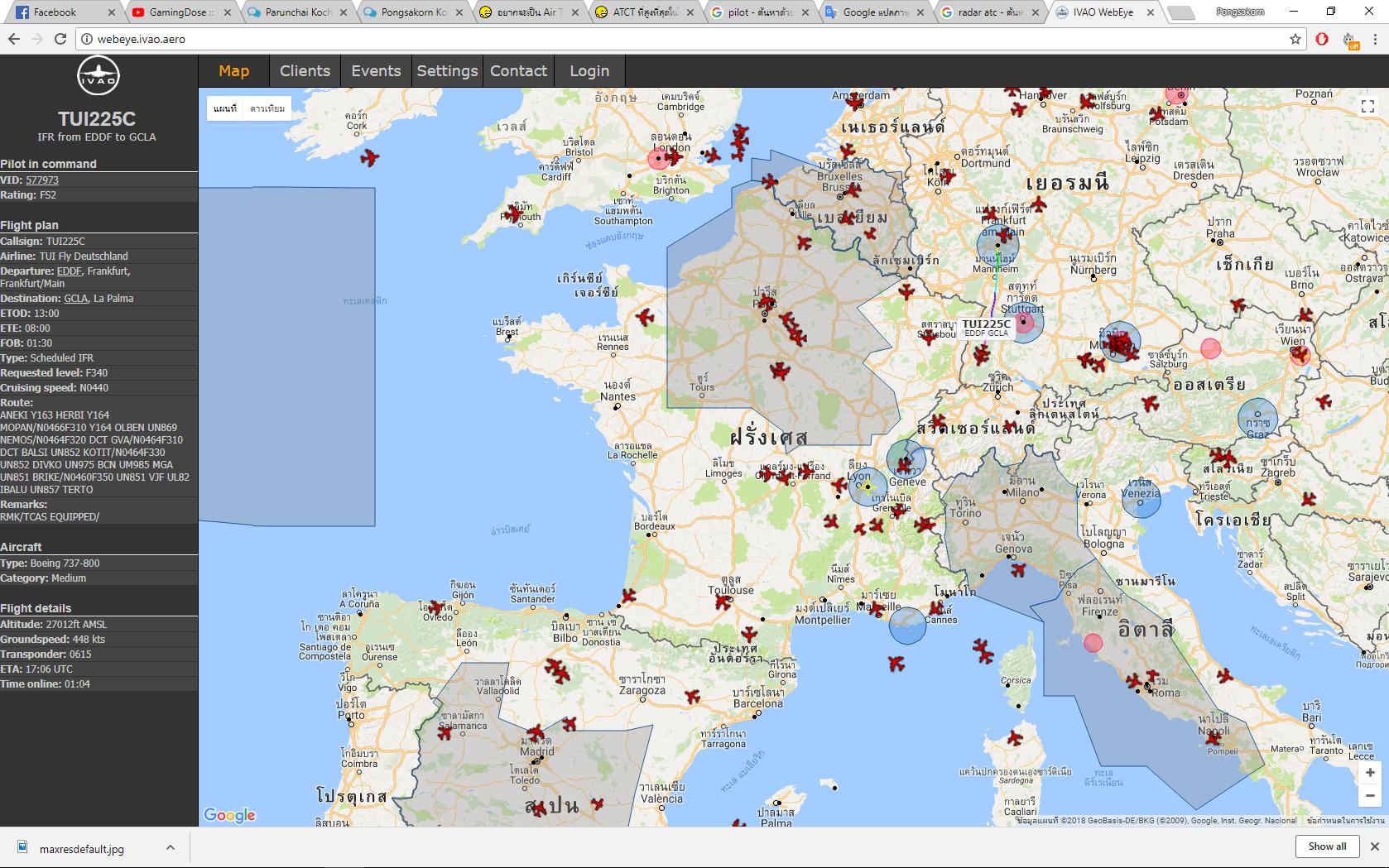
Task: Click the 'Transponder: 0615' row
Action: (x=99, y=655)
